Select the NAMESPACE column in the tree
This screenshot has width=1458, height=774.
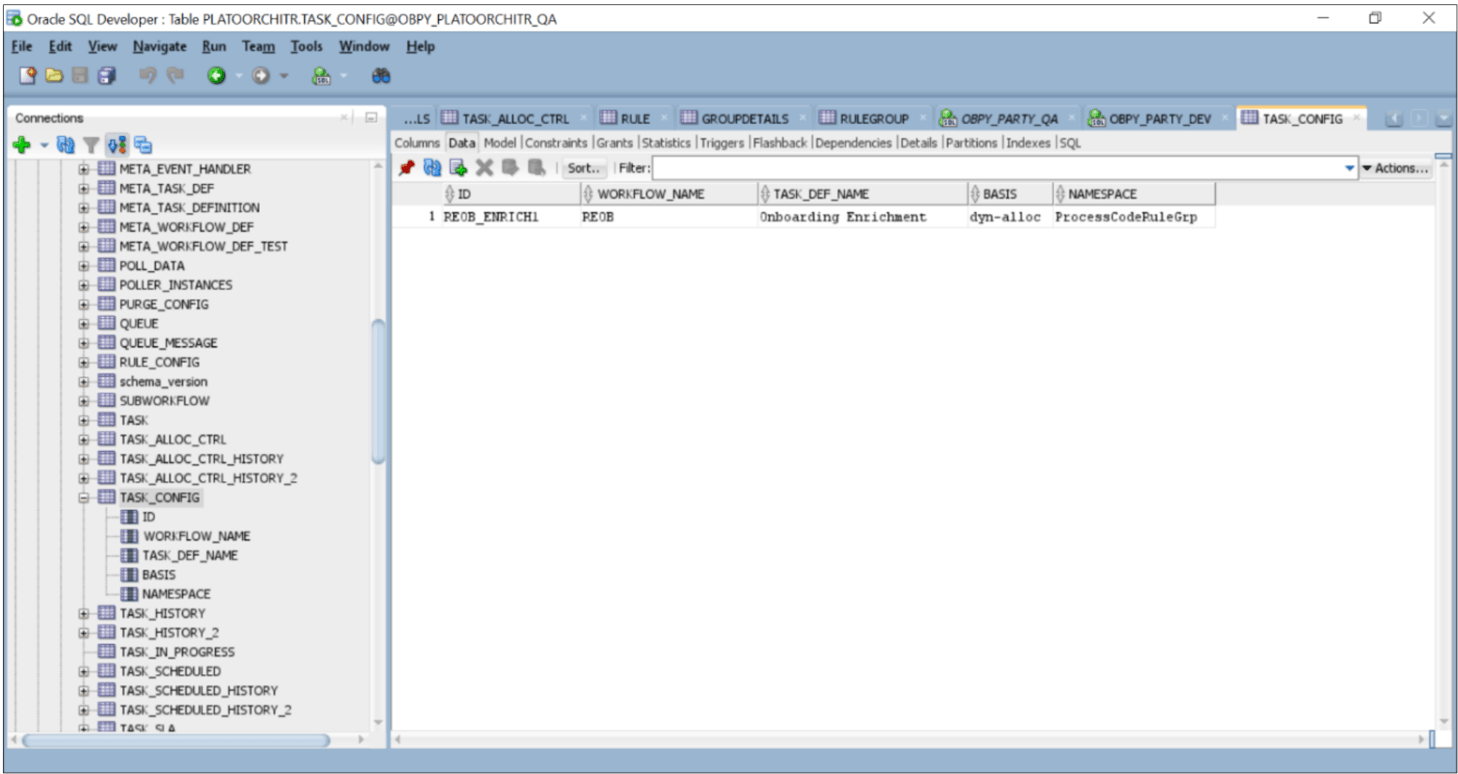click(x=179, y=593)
